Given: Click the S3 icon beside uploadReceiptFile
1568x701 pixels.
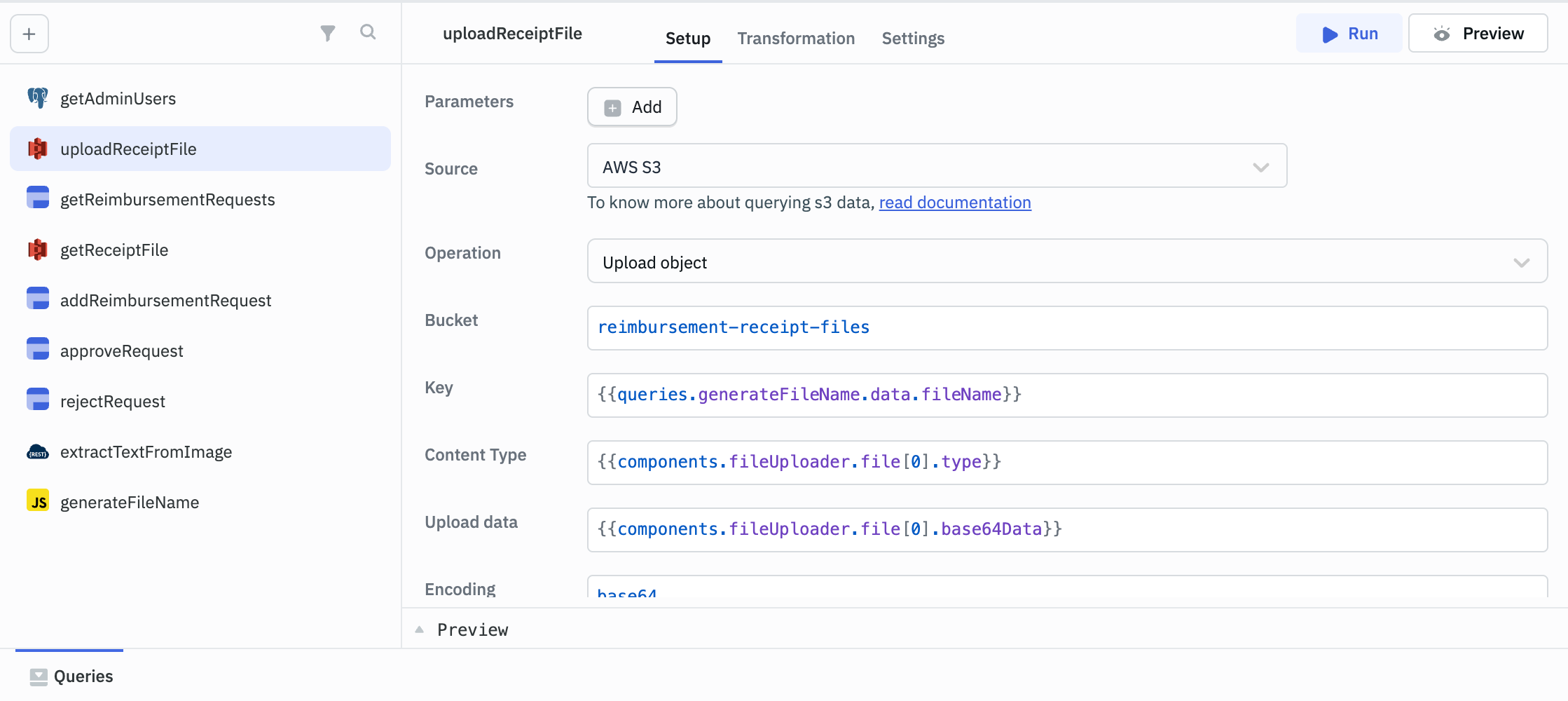Looking at the screenshot, I should click(x=37, y=149).
